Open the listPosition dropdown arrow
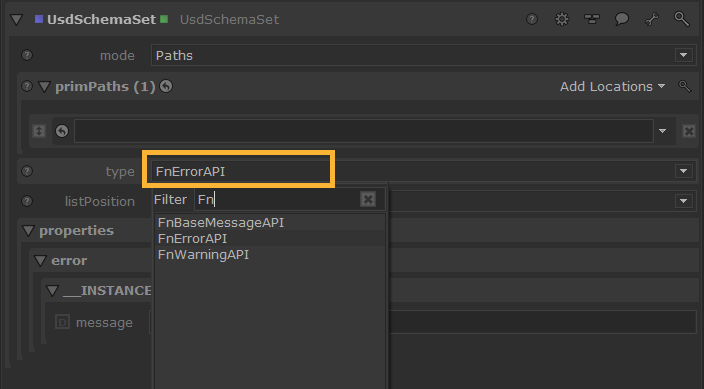Viewport: 704px width, 389px height. (683, 201)
